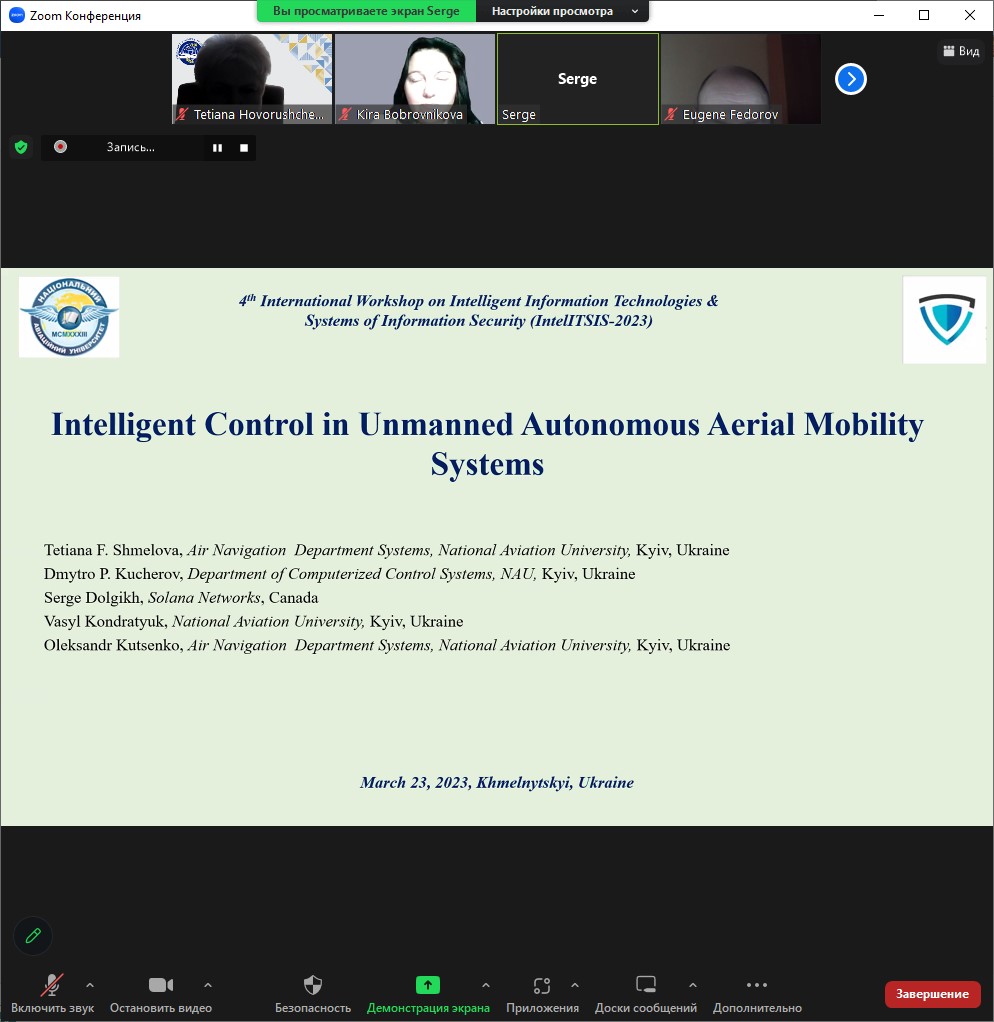This screenshot has width=994, height=1022.
Task: Open the Security (Безопасность) shield icon
Action: 313,985
